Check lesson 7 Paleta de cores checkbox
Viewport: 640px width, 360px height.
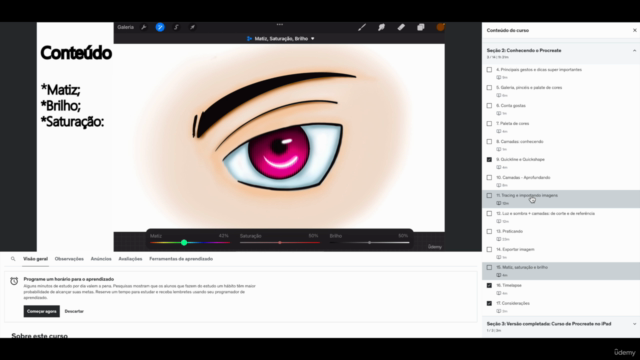489,124
